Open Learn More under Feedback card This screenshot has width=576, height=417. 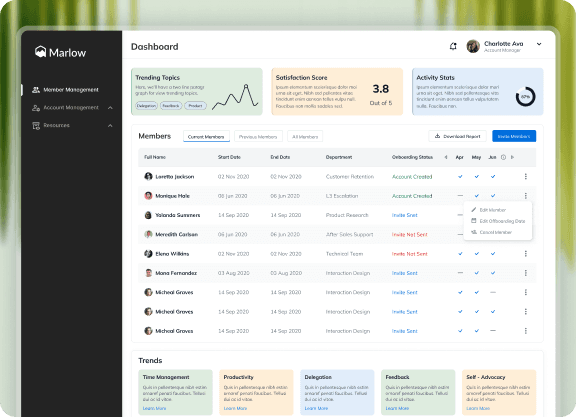pos(397,409)
